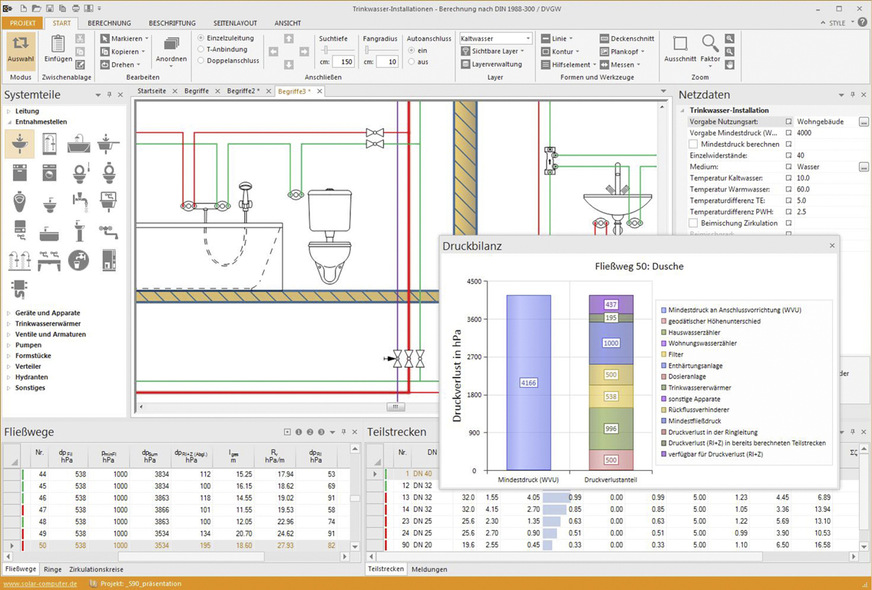The height and width of the screenshot is (590, 872).
Task: Open the Begriffe2 document tab
Action: (242, 91)
